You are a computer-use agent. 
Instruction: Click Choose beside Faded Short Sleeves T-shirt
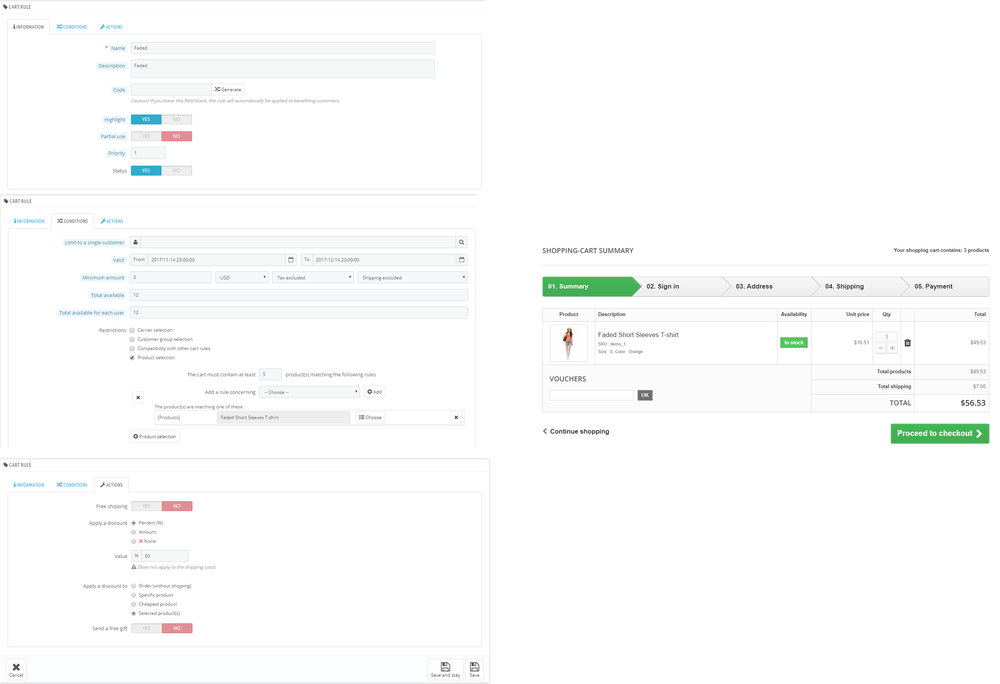point(370,417)
